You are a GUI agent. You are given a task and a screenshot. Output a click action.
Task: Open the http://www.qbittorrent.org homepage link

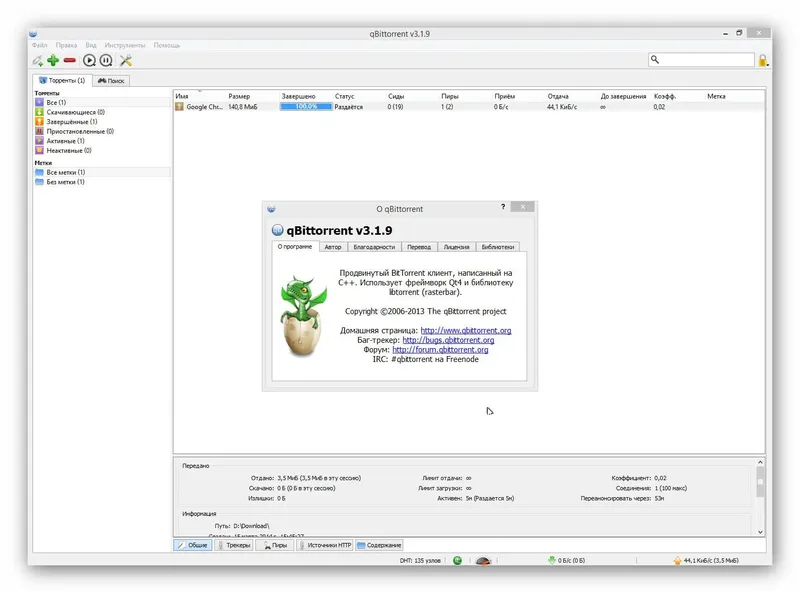click(x=466, y=330)
